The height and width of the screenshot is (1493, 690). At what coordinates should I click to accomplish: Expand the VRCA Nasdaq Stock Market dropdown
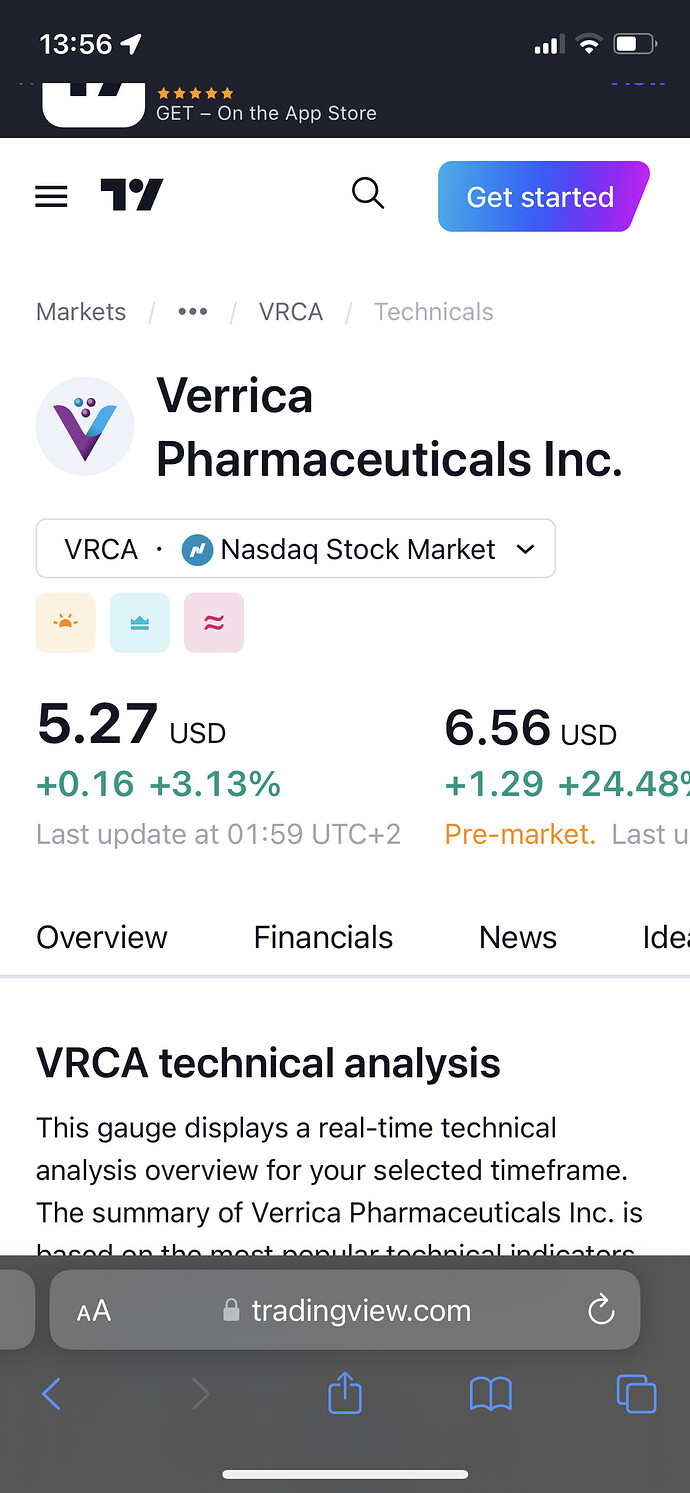click(295, 549)
